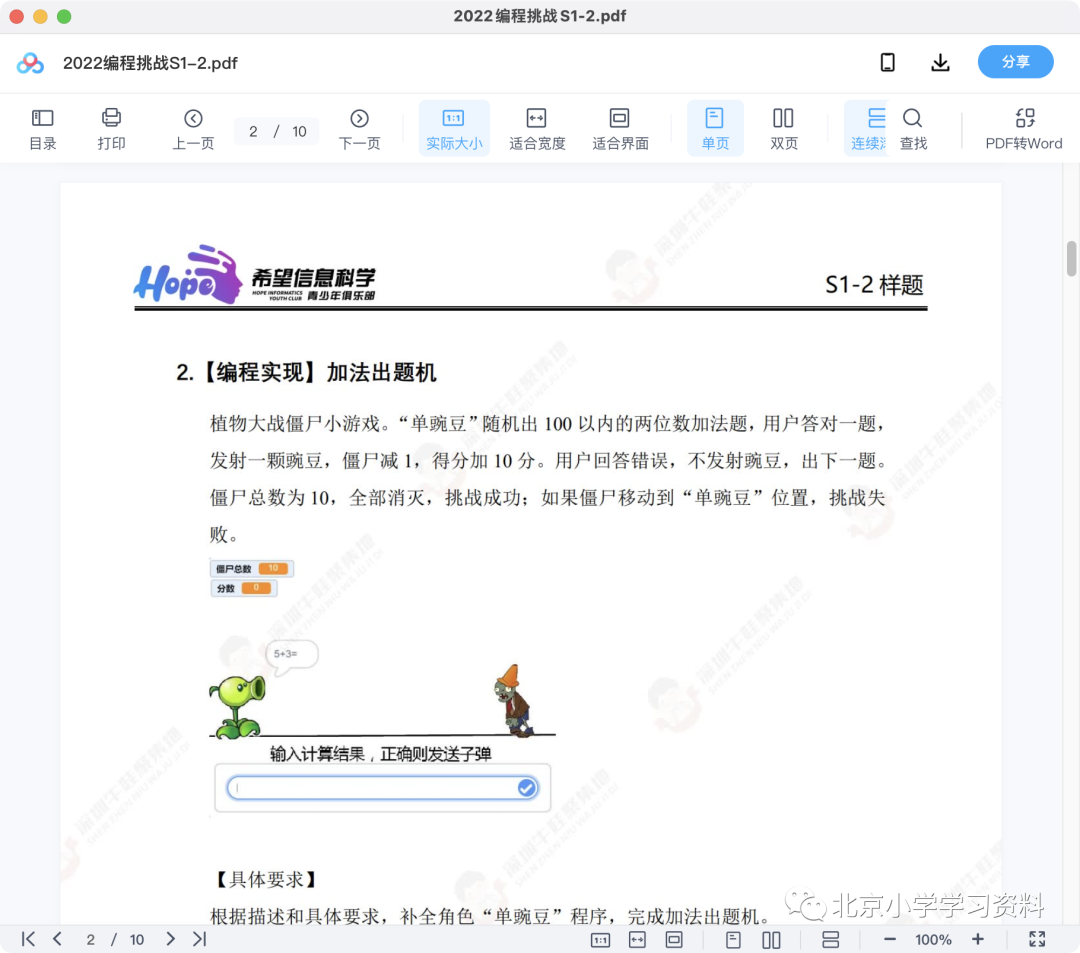
Task: Click file name 2022编程挑战S1-2.pdf in header
Action: point(150,63)
